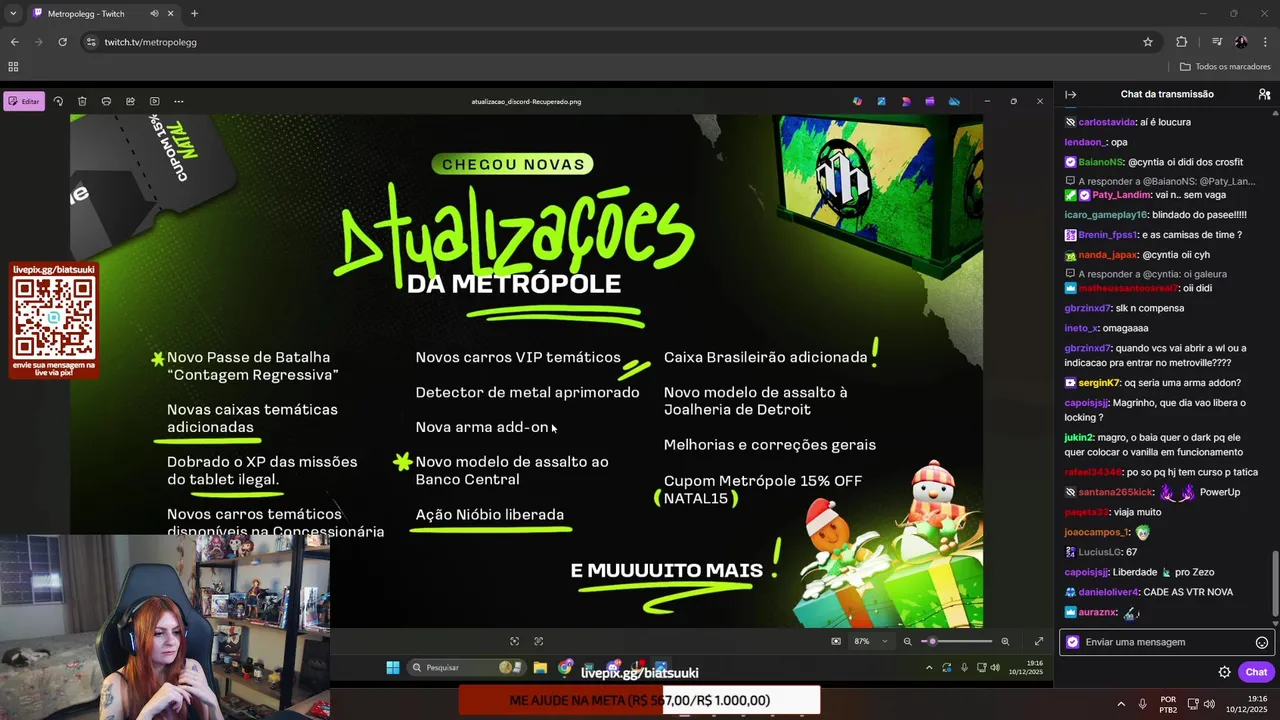This screenshot has width=1280, height=720.
Task: Collapse the Twitch chat panel arrow
Action: coord(1070,94)
